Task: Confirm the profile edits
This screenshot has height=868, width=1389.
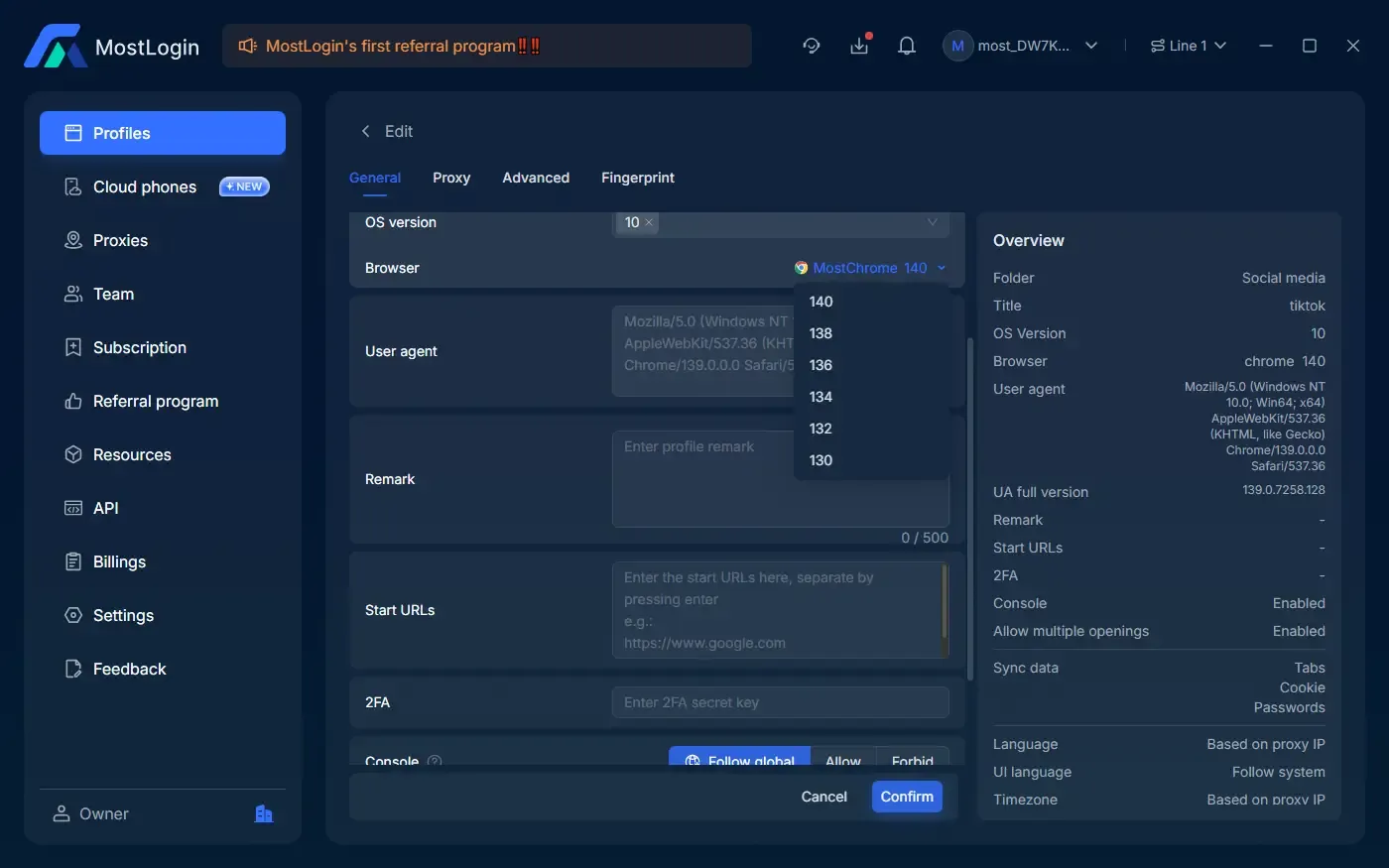Action: point(906,796)
